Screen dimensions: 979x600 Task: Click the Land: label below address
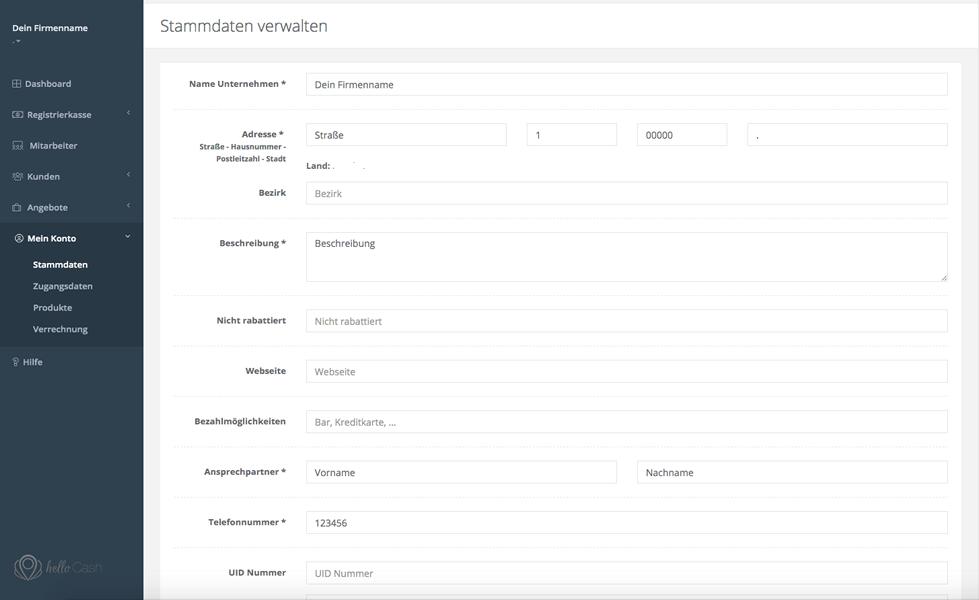(x=318, y=166)
